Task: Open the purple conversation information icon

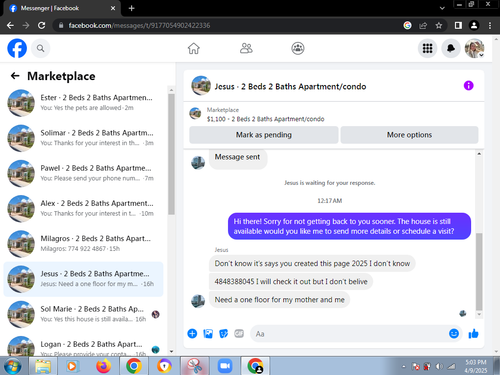Action: tap(468, 86)
